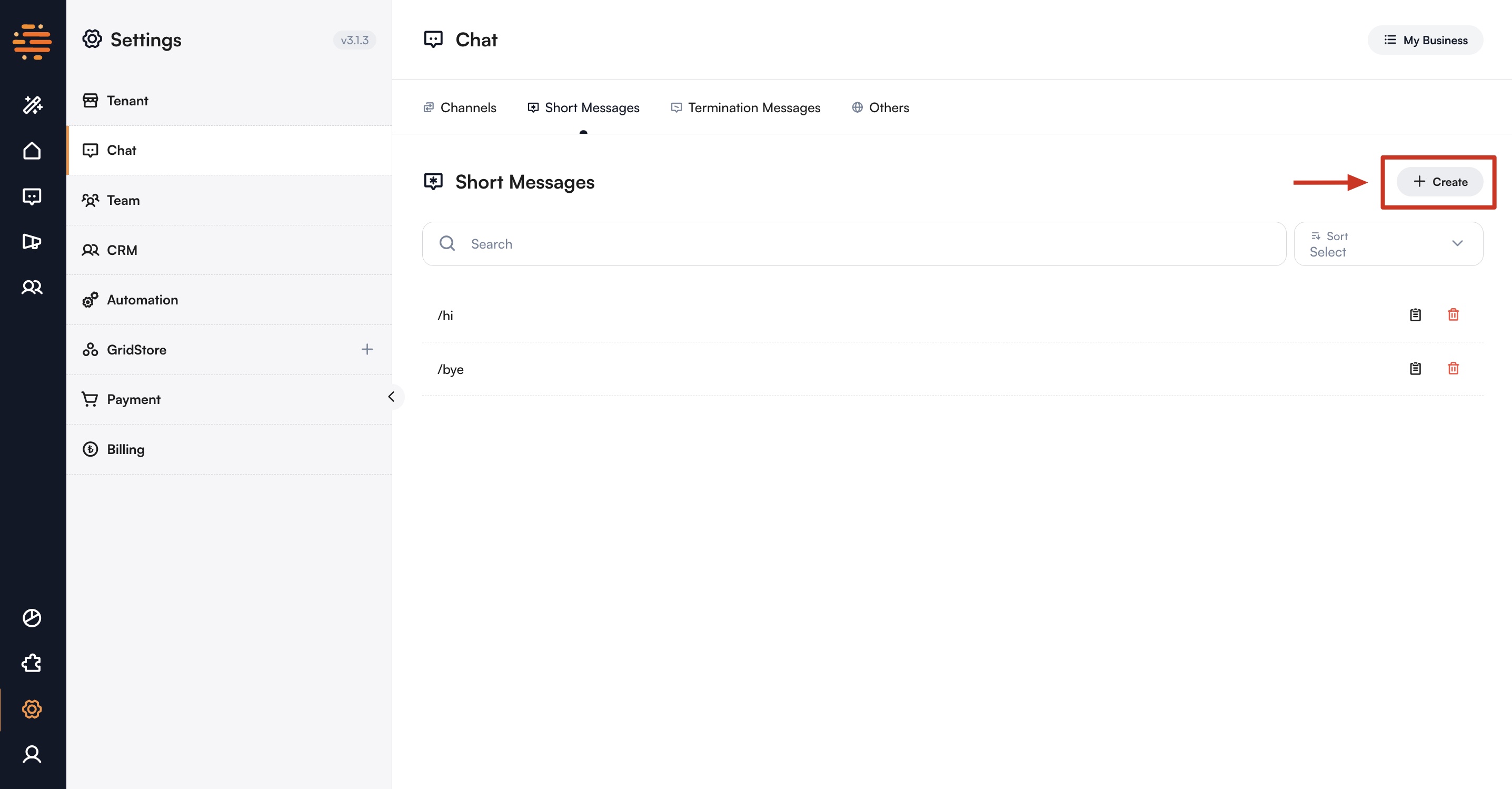Viewport: 1512px width, 789px height.
Task: Delete the /bye short message
Action: [x=1453, y=369]
